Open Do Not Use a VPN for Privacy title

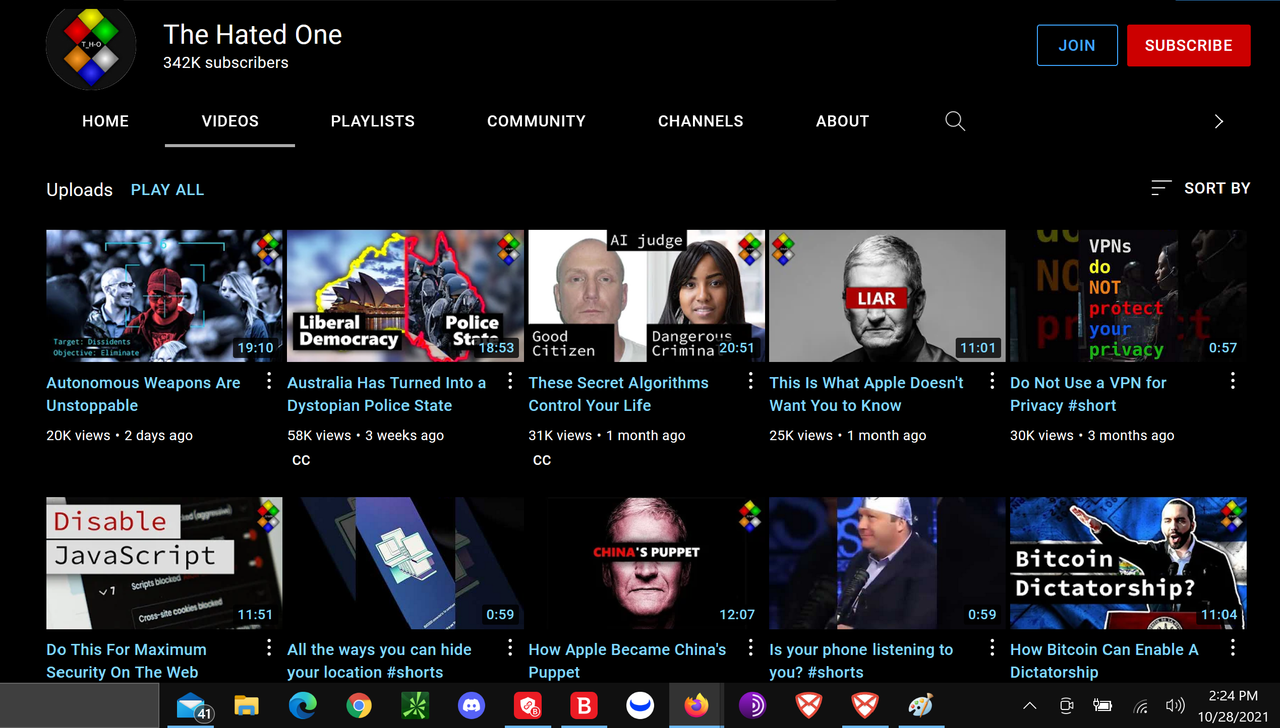(x=1088, y=394)
